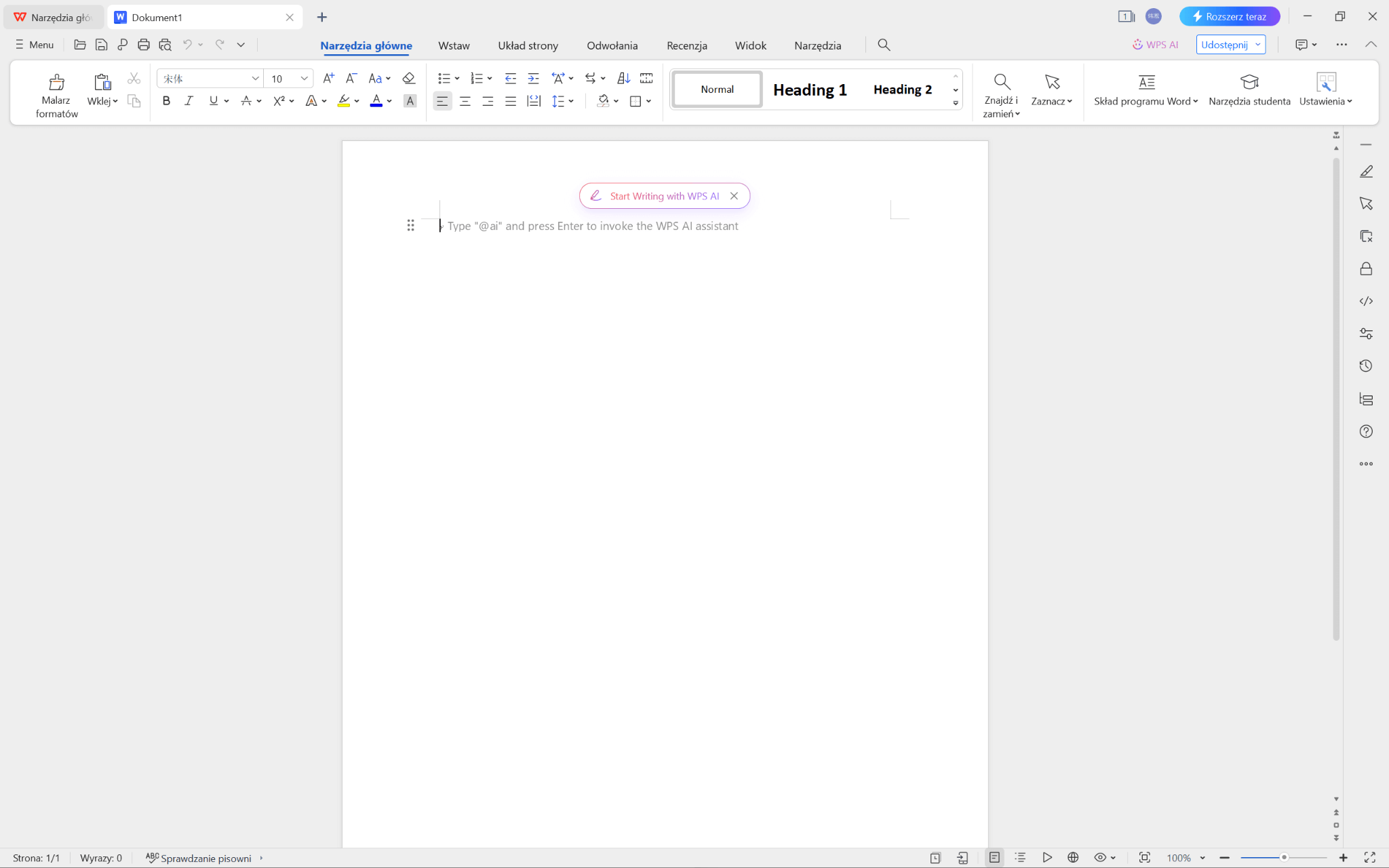Viewport: 1389px width, 868px height.
Task: Enable the character shading toggle
Action: click(x=410, y=100)
